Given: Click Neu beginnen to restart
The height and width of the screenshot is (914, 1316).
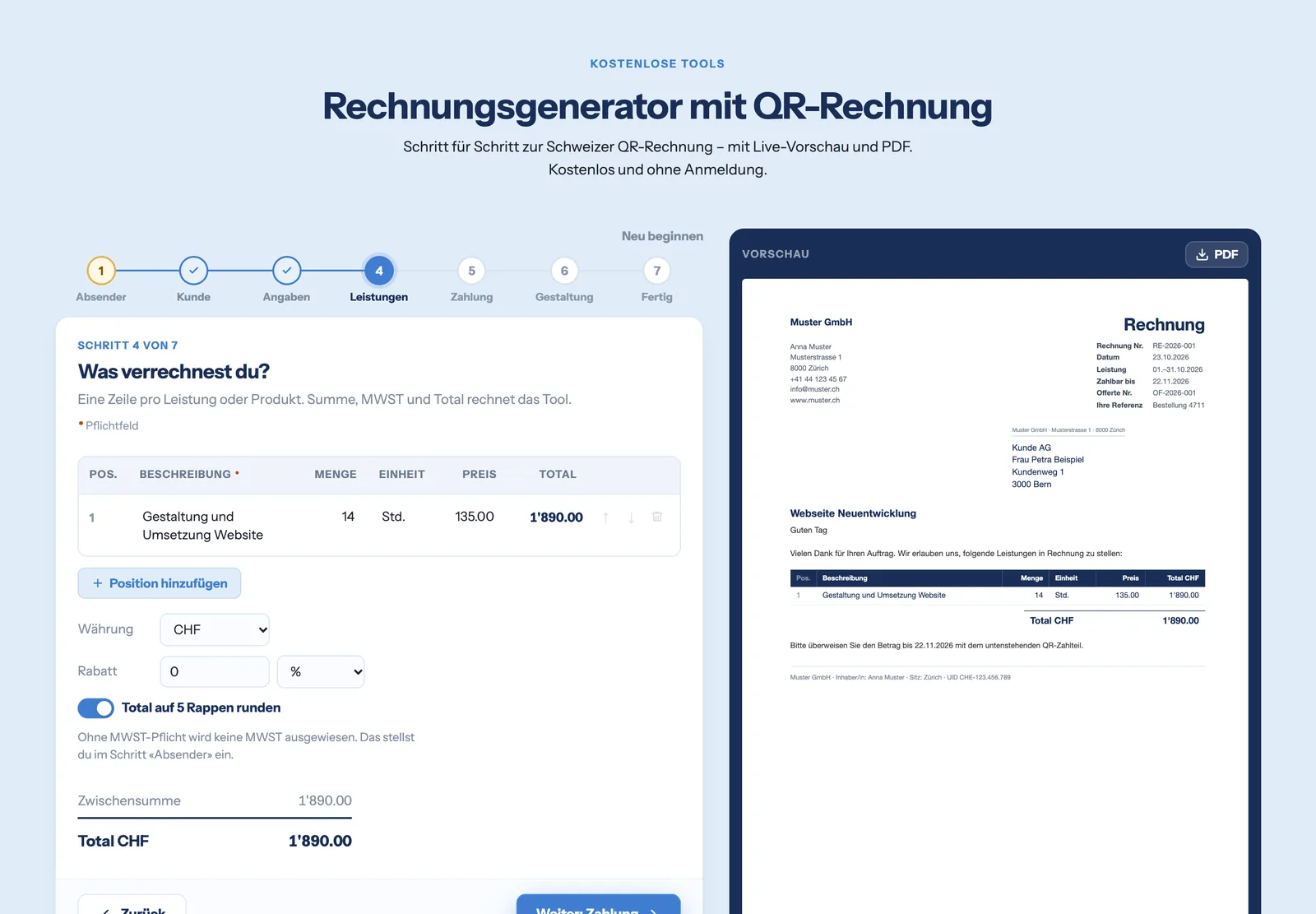Looking at the screenshot, I should click(x=662, y=236).
